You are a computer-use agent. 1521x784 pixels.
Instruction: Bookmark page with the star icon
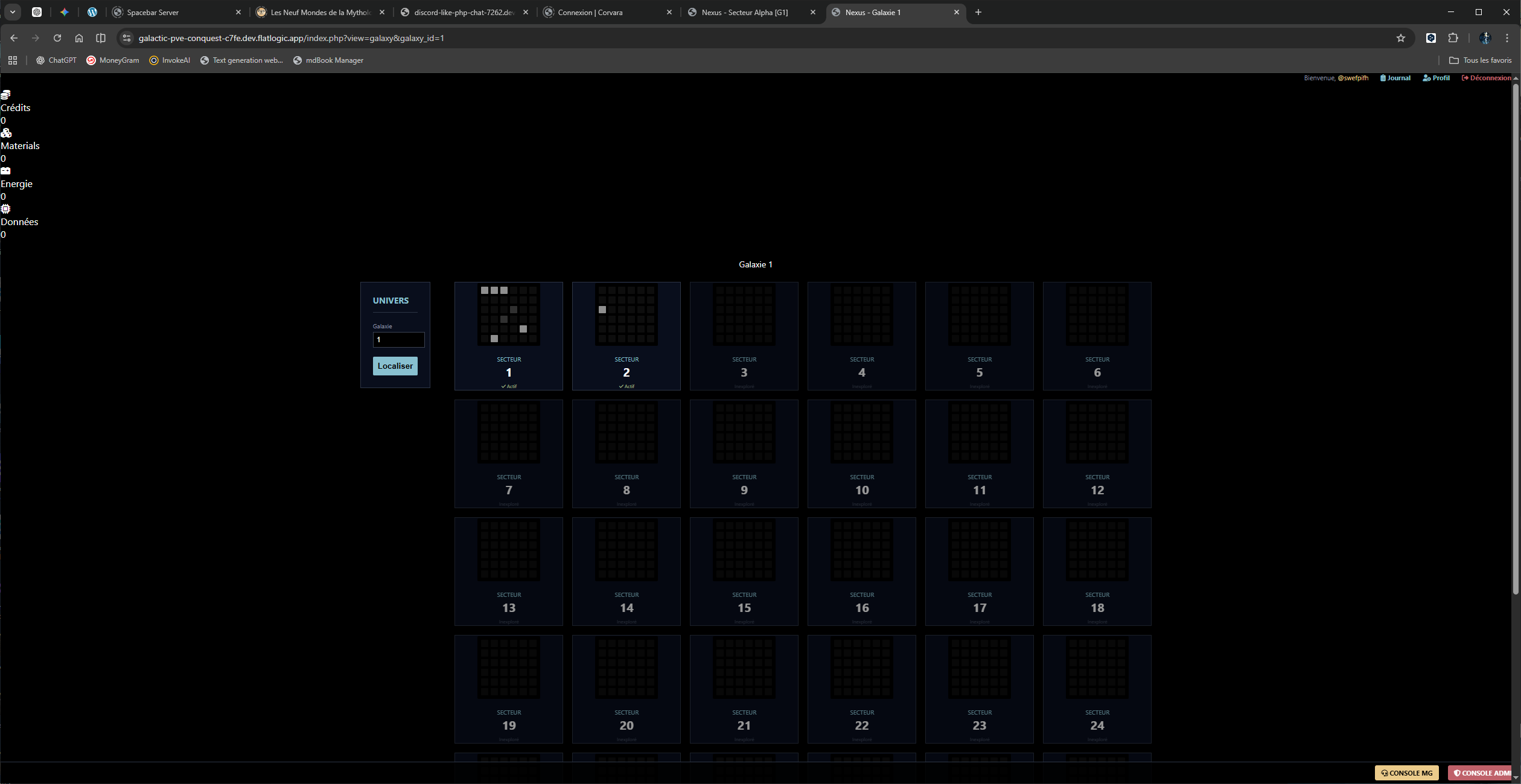[1400, 38]
